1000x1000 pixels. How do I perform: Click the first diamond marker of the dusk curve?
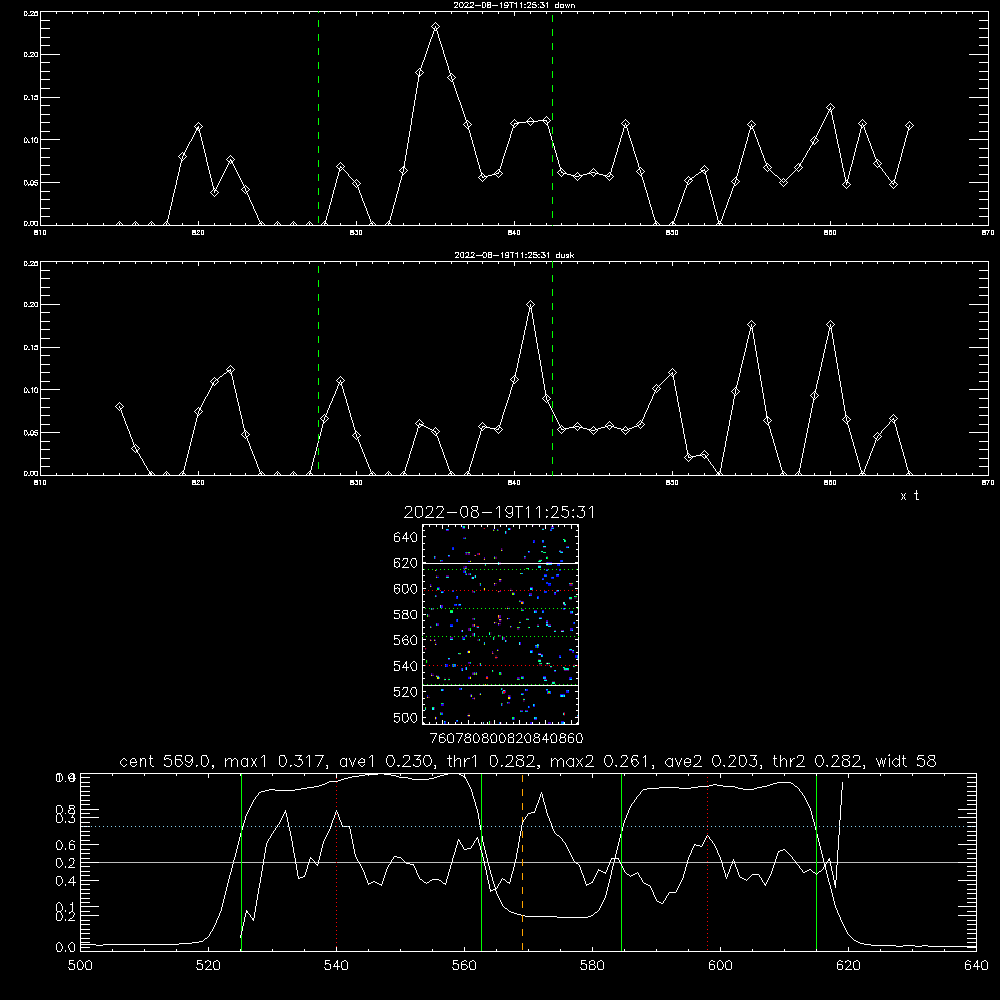click(119, 406)
